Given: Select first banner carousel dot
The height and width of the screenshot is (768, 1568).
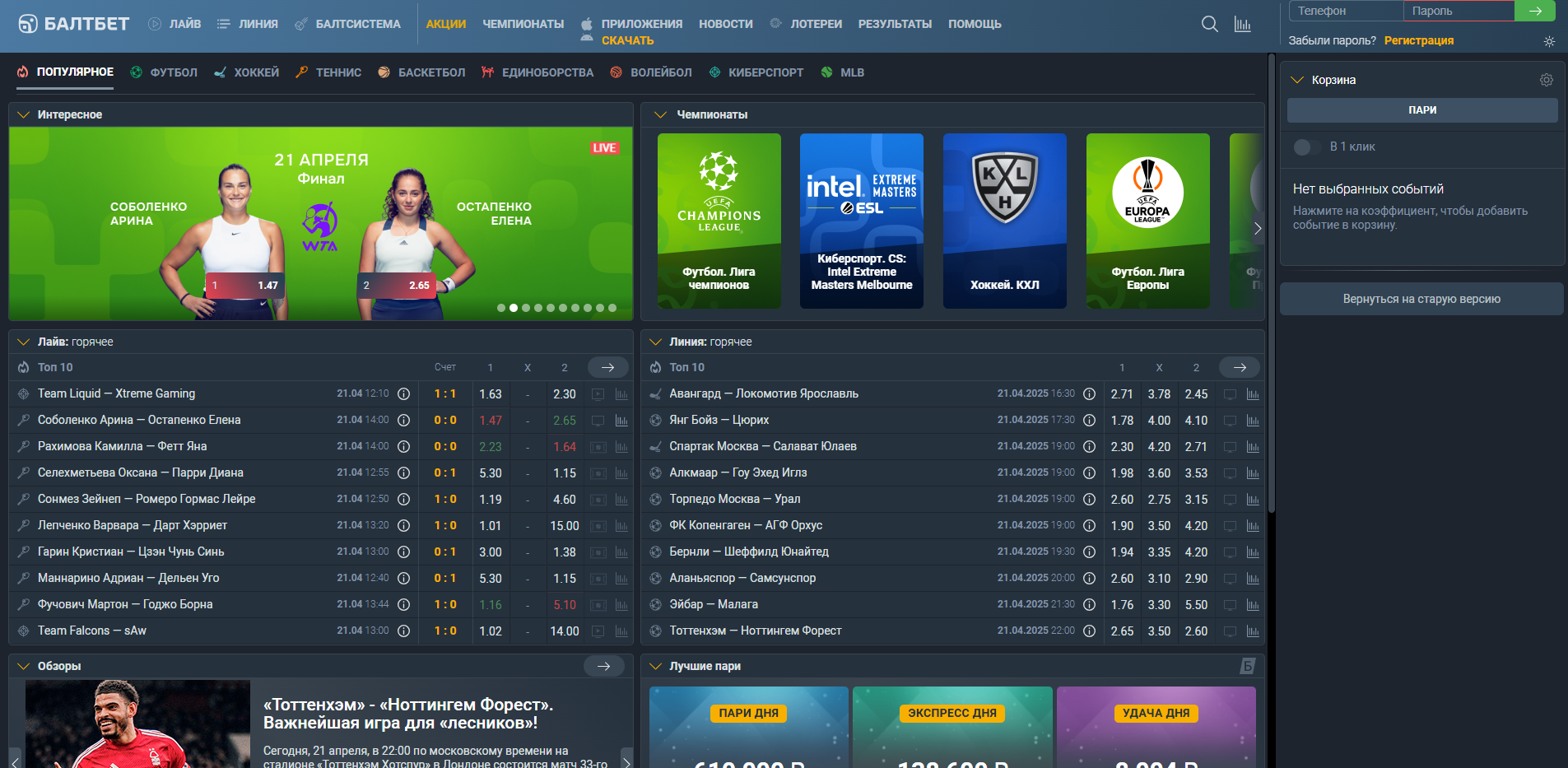Looking at the screenshot, I should tap(501, 308).
